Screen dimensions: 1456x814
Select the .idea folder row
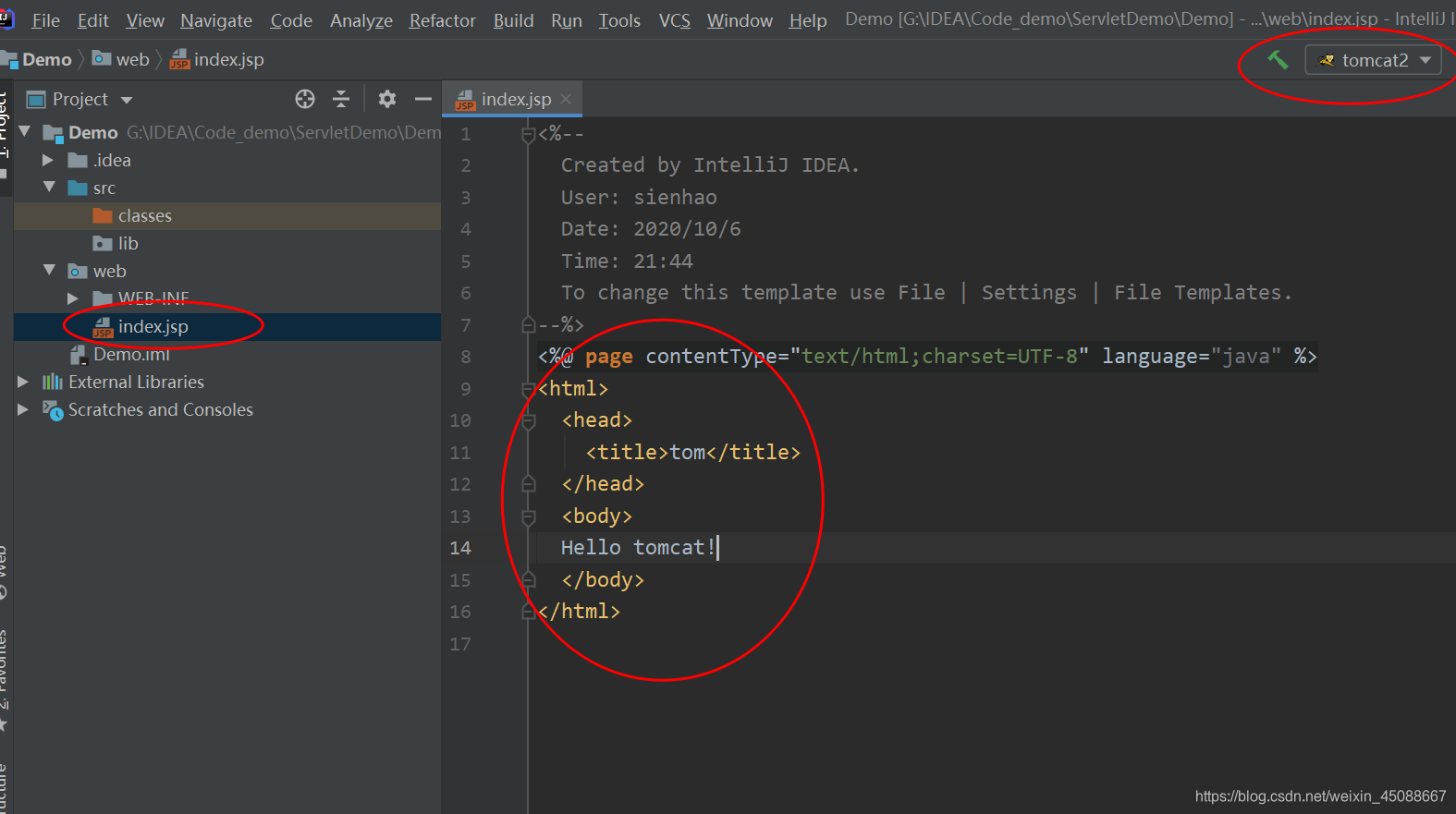click(227, 160)
